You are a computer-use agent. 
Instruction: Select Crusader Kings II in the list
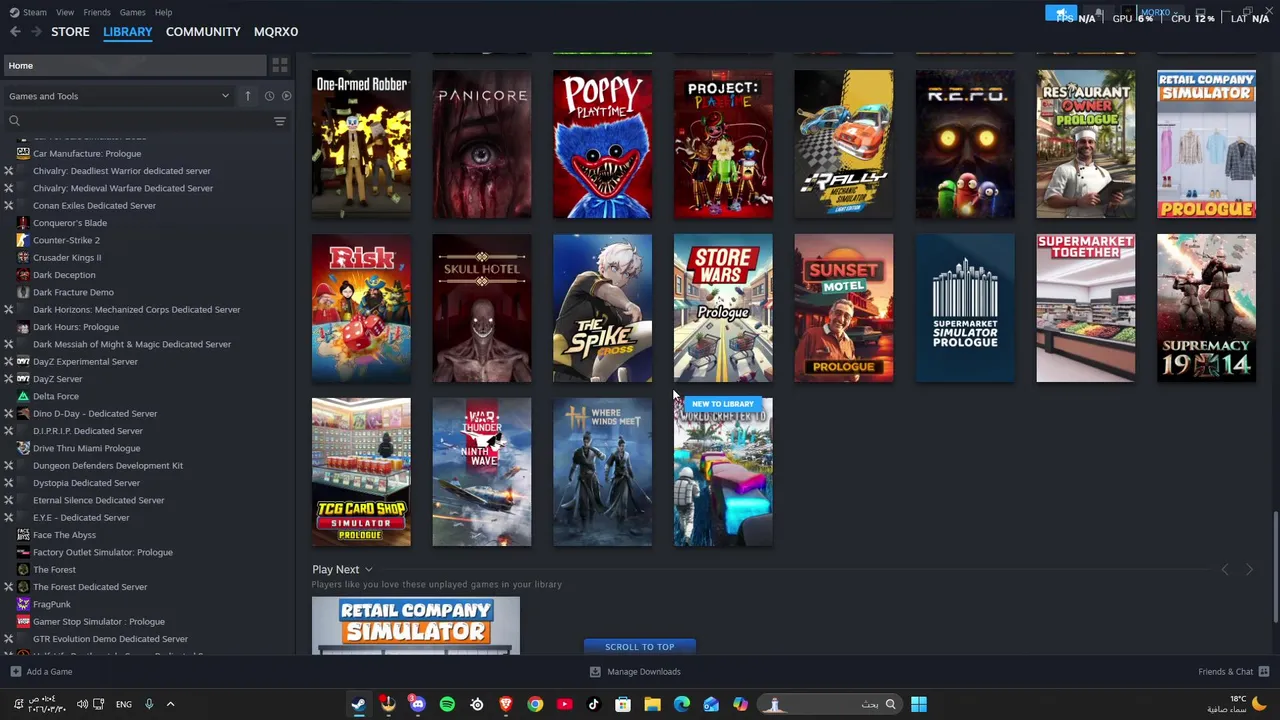(67, 257)
